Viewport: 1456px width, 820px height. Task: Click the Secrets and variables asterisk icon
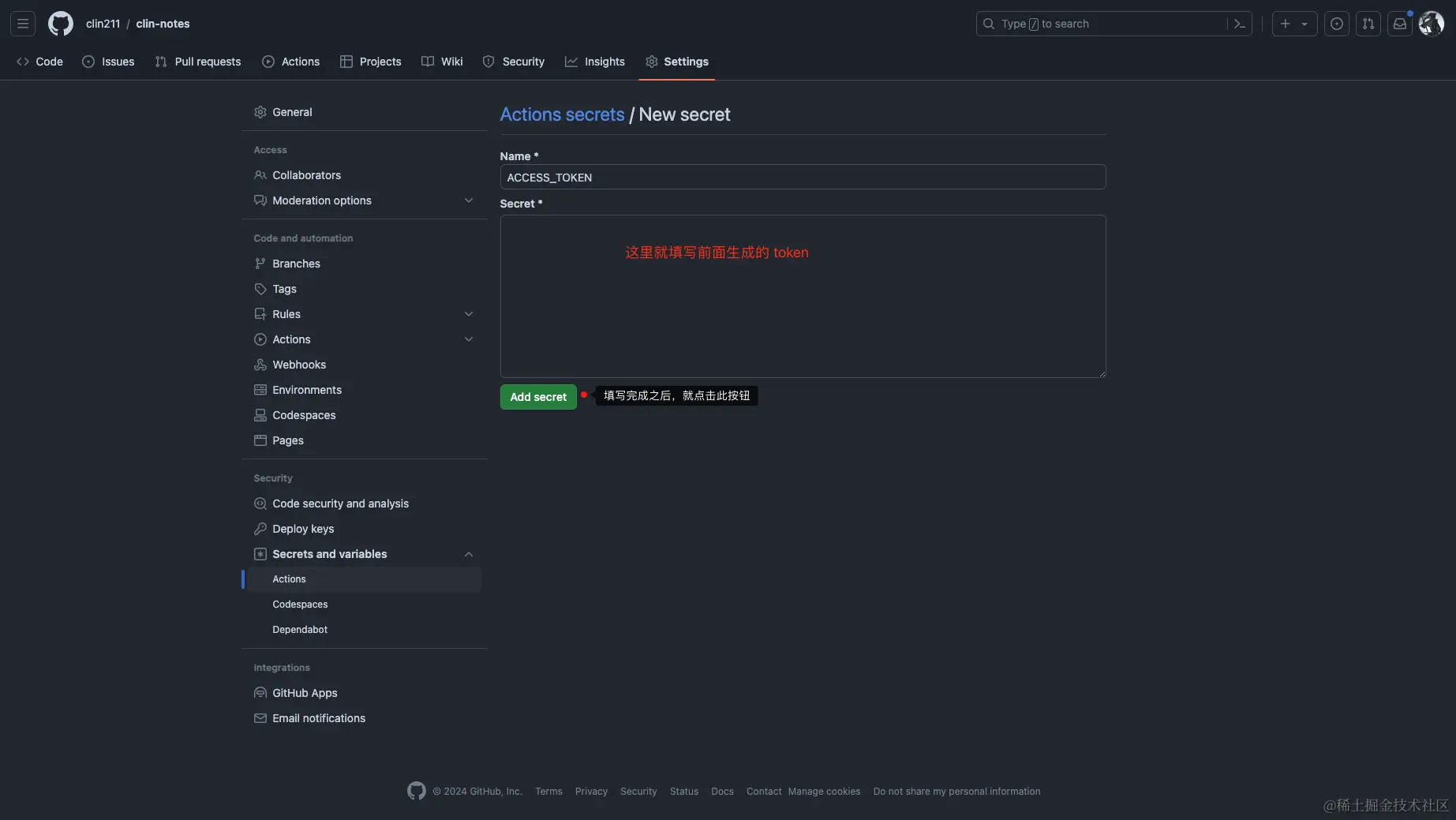tap(260, 554)
